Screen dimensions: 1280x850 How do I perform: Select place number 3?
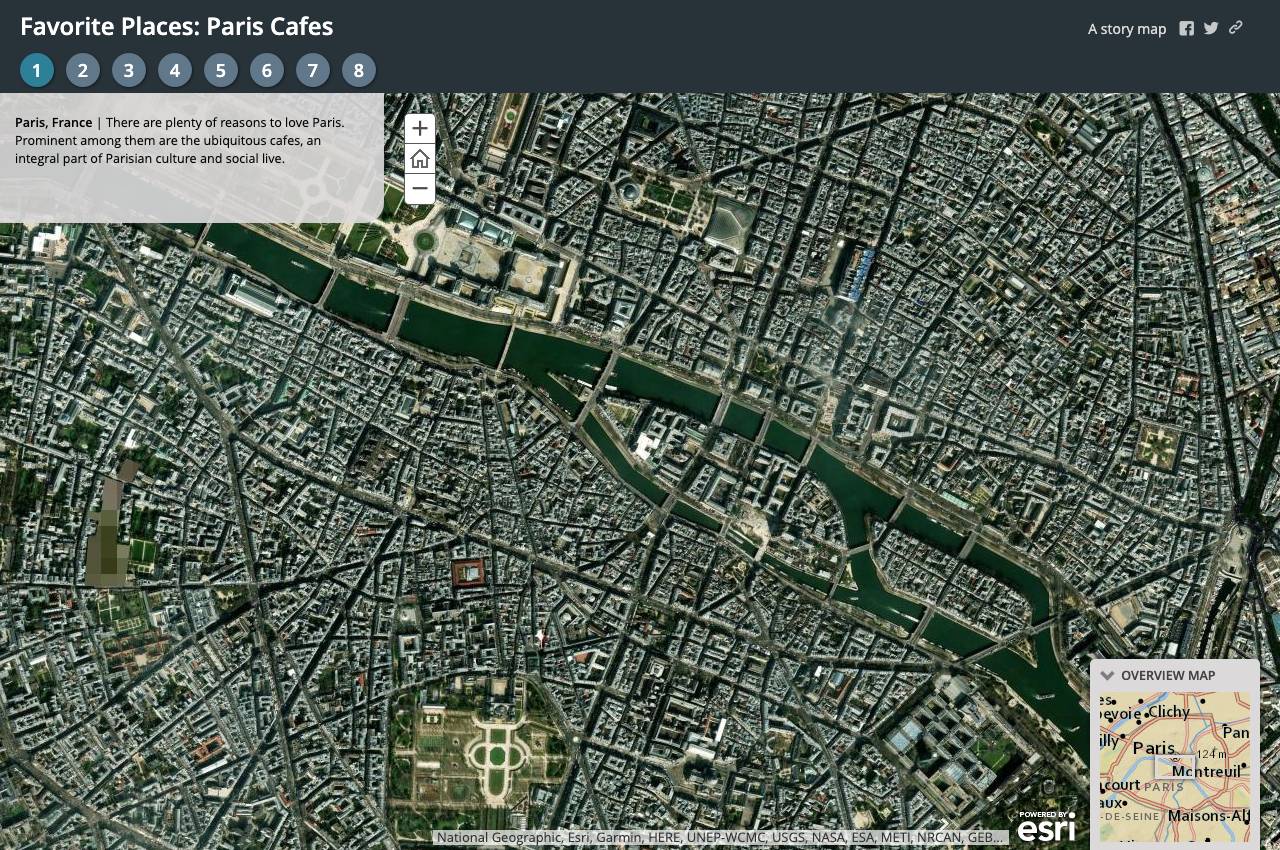pos(129,70)
